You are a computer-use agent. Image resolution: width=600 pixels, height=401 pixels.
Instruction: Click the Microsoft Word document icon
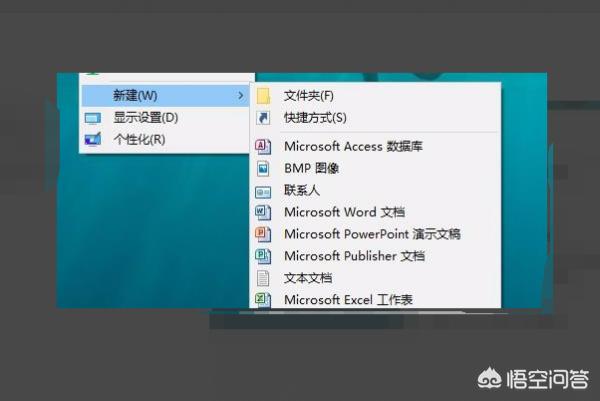point(263,212)
